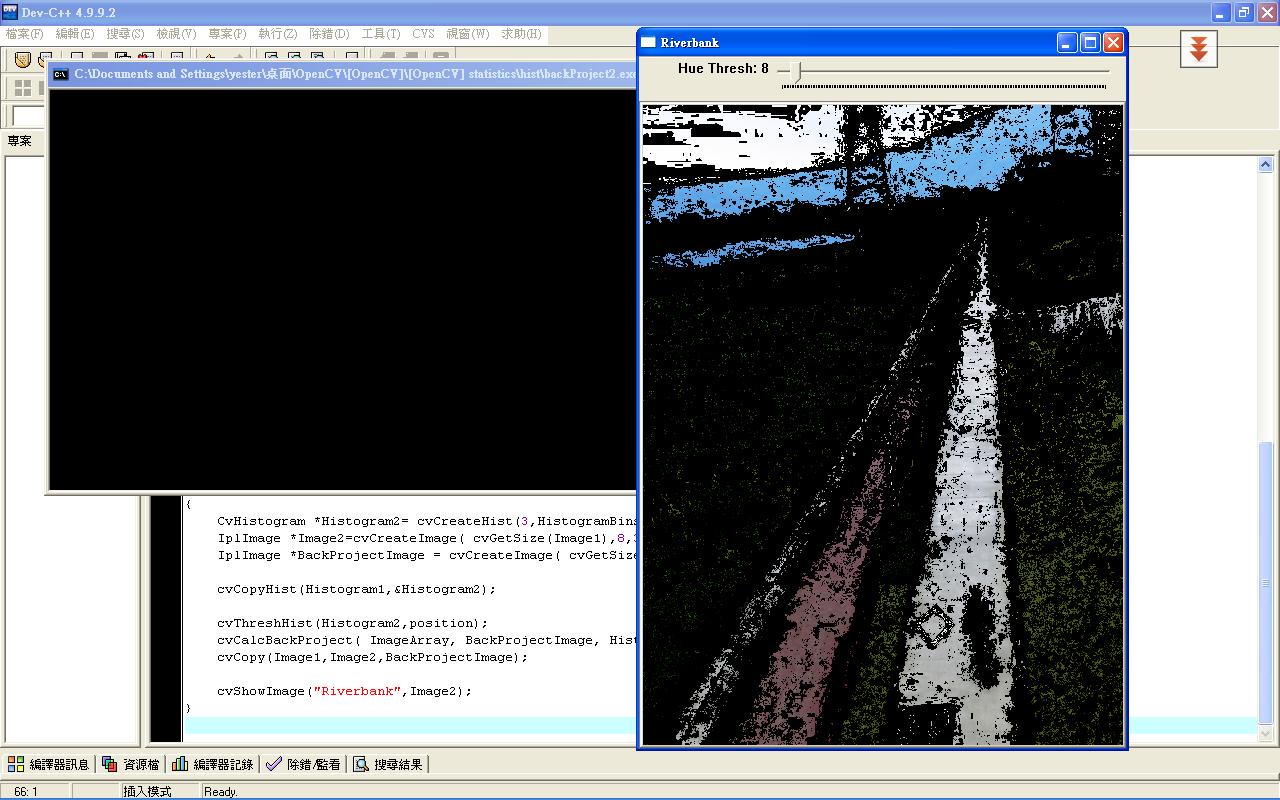Click the editor scrollbar up arrow
Viewport: 1280px width, 800px height.
(1265, 165)
